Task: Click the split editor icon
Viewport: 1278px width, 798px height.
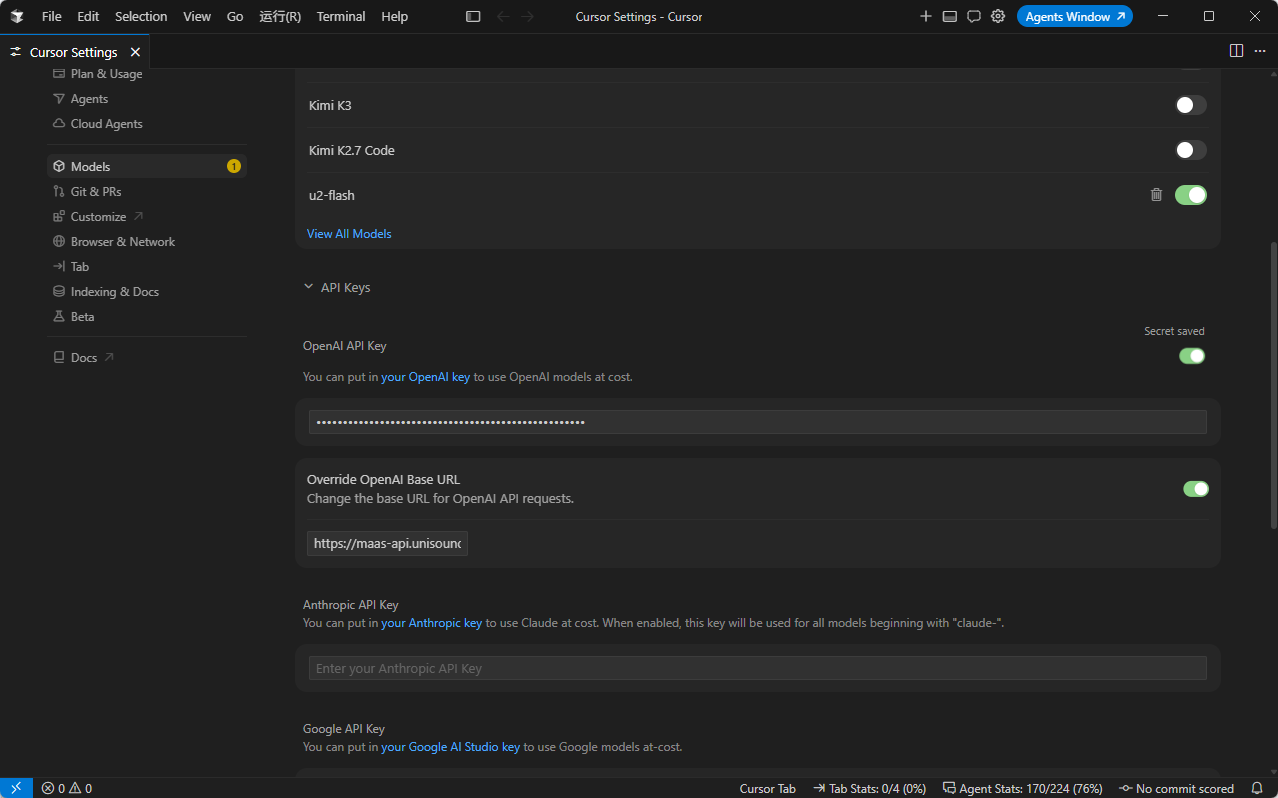Action: [x=1236, y=51]
